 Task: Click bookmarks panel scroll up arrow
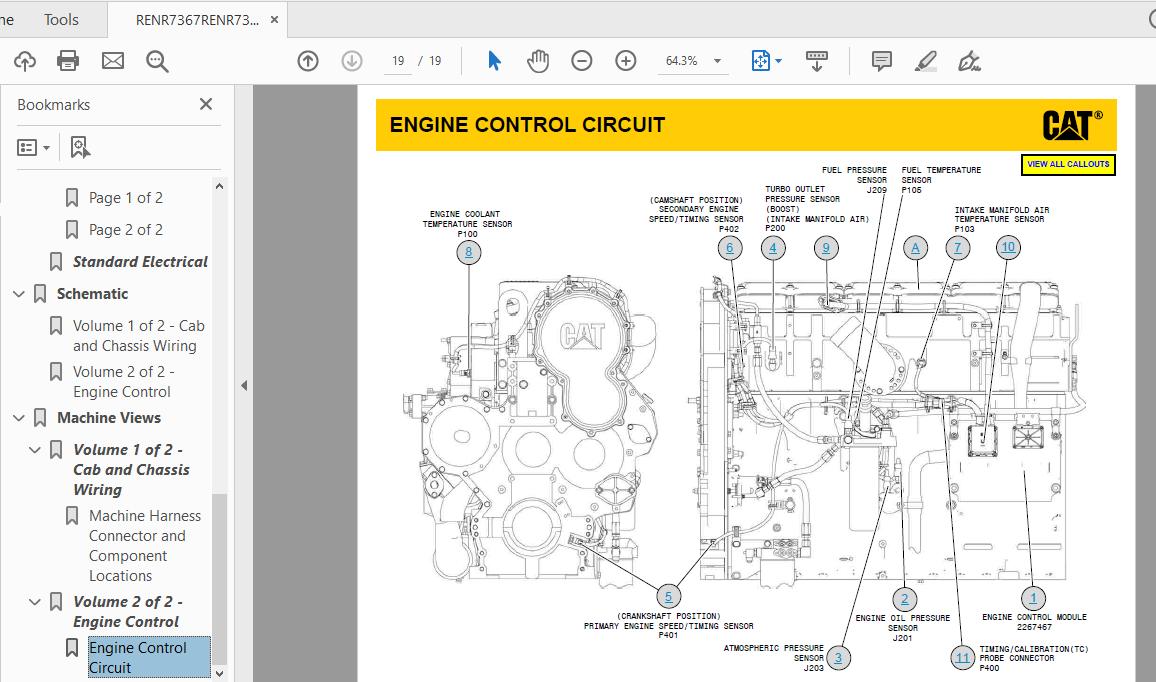pyautogui.click(x=219, y=186)
